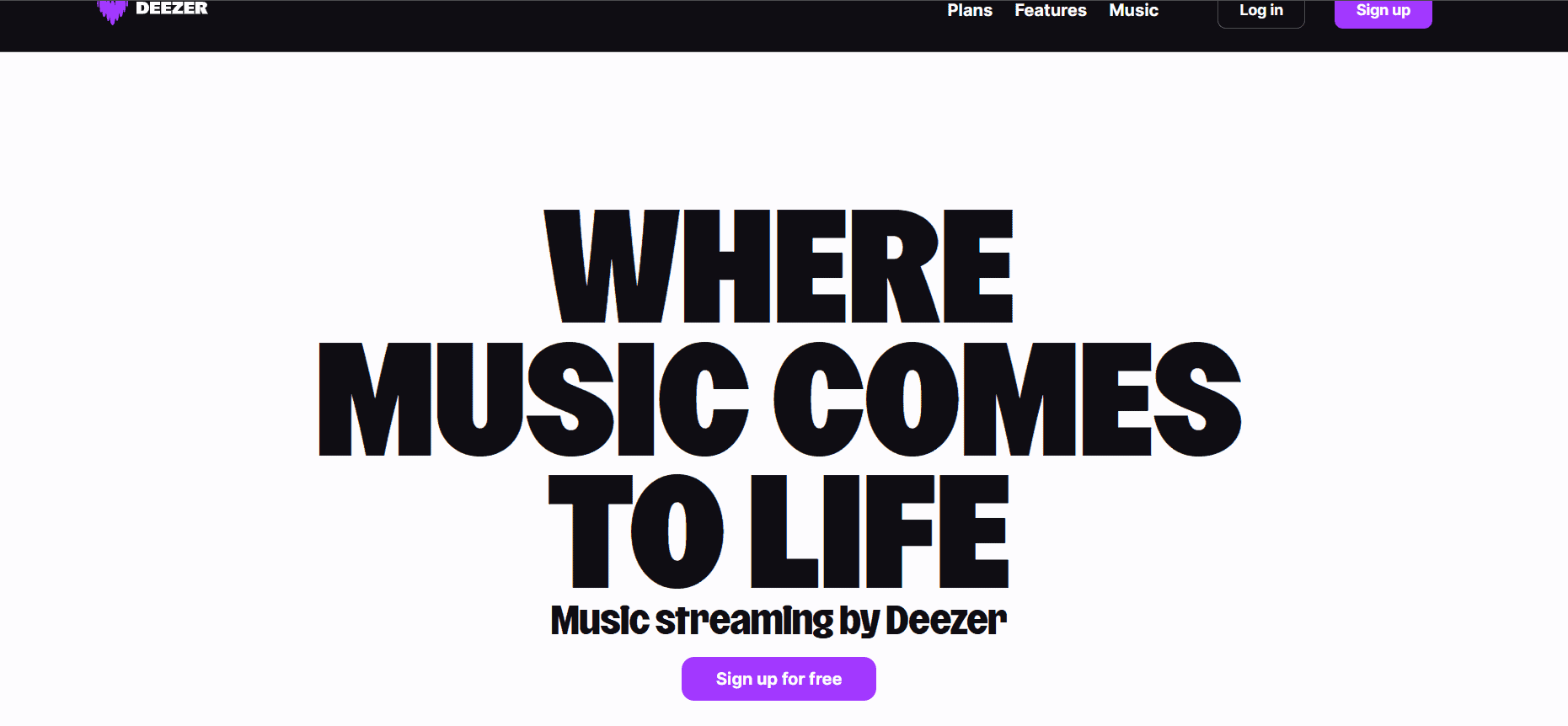
Task: Click the word Deezer in the subheading
Action: pyautogui.click(x=945, y=621)
